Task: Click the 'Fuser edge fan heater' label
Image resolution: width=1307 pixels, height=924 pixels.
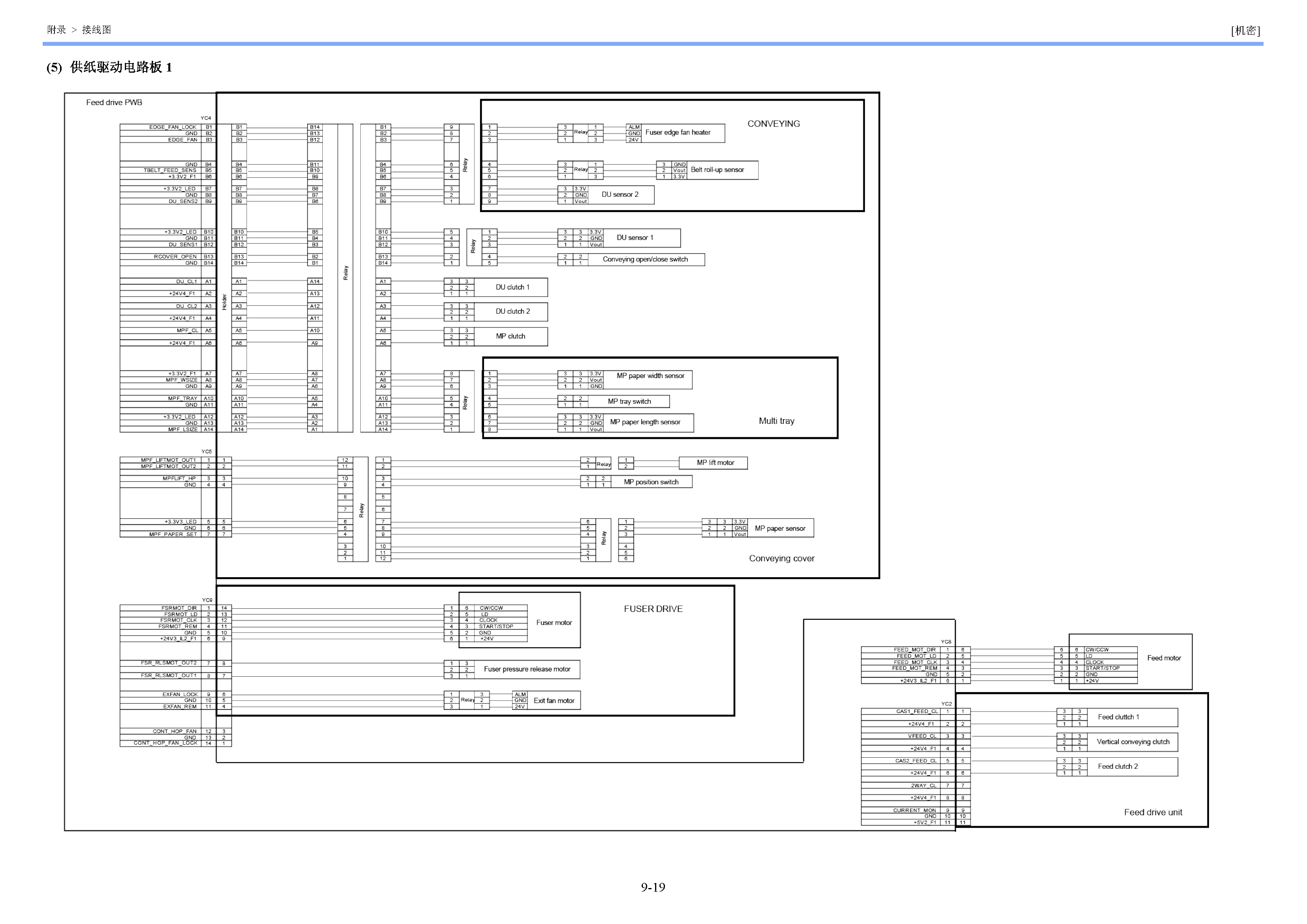Action: click(x=678, y=133)
